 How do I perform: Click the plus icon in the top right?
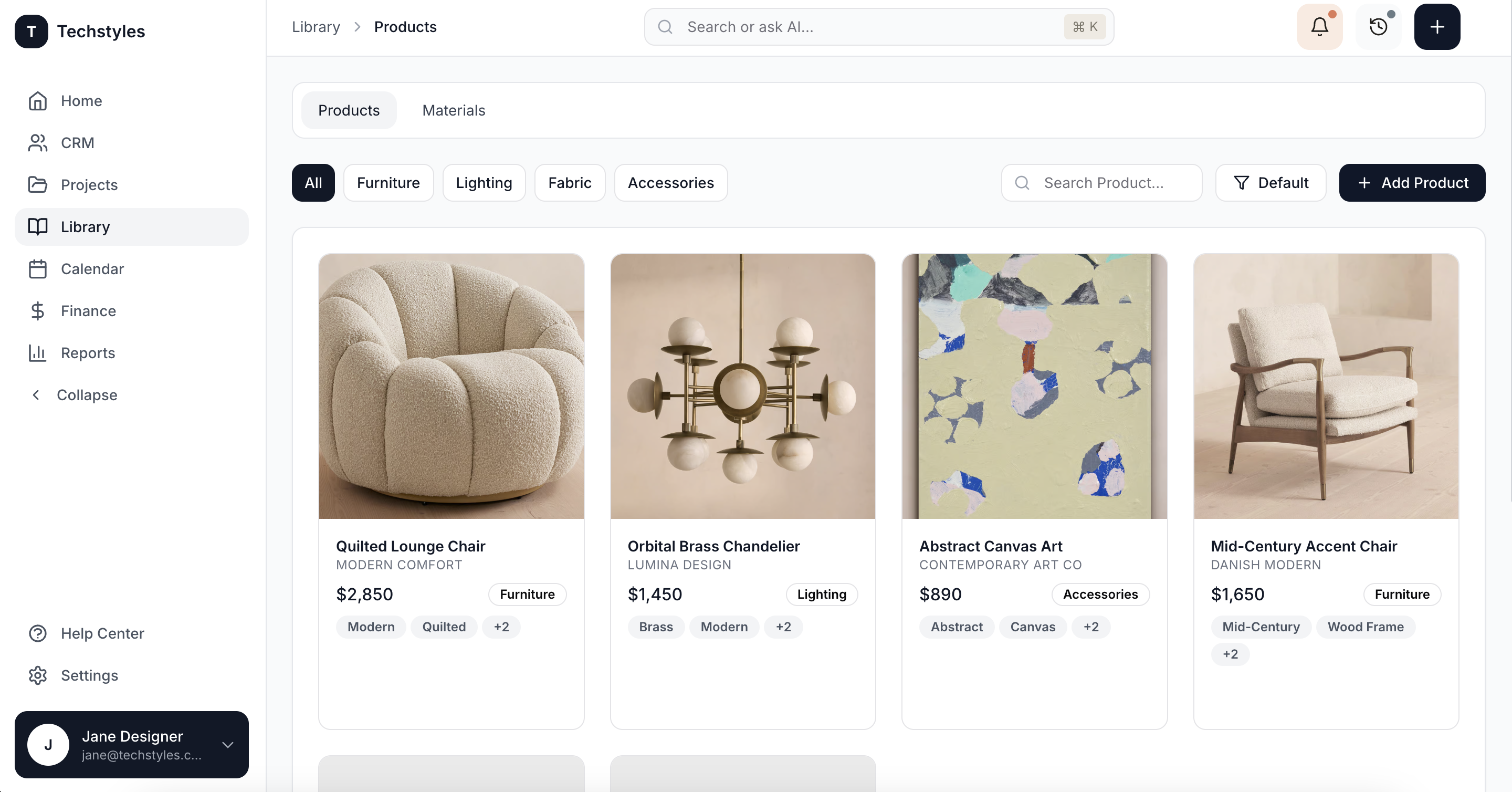(x=1437, y=26)
